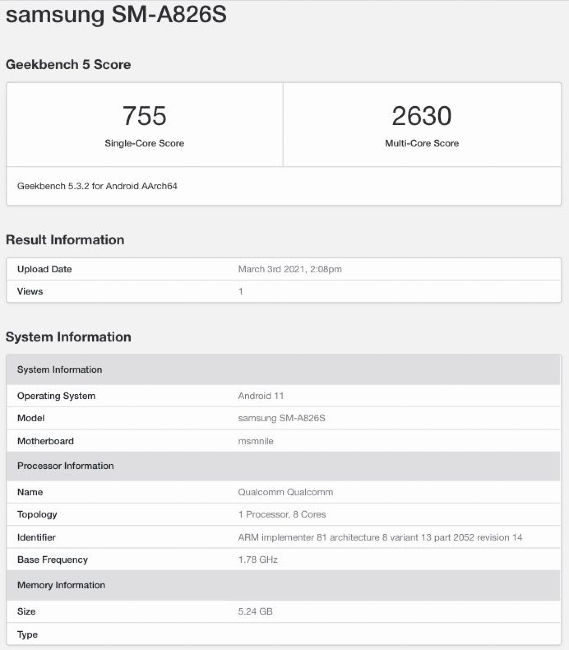The image size is (569, 650).
Task: Click the Views row value
Action: coord(240,291)
